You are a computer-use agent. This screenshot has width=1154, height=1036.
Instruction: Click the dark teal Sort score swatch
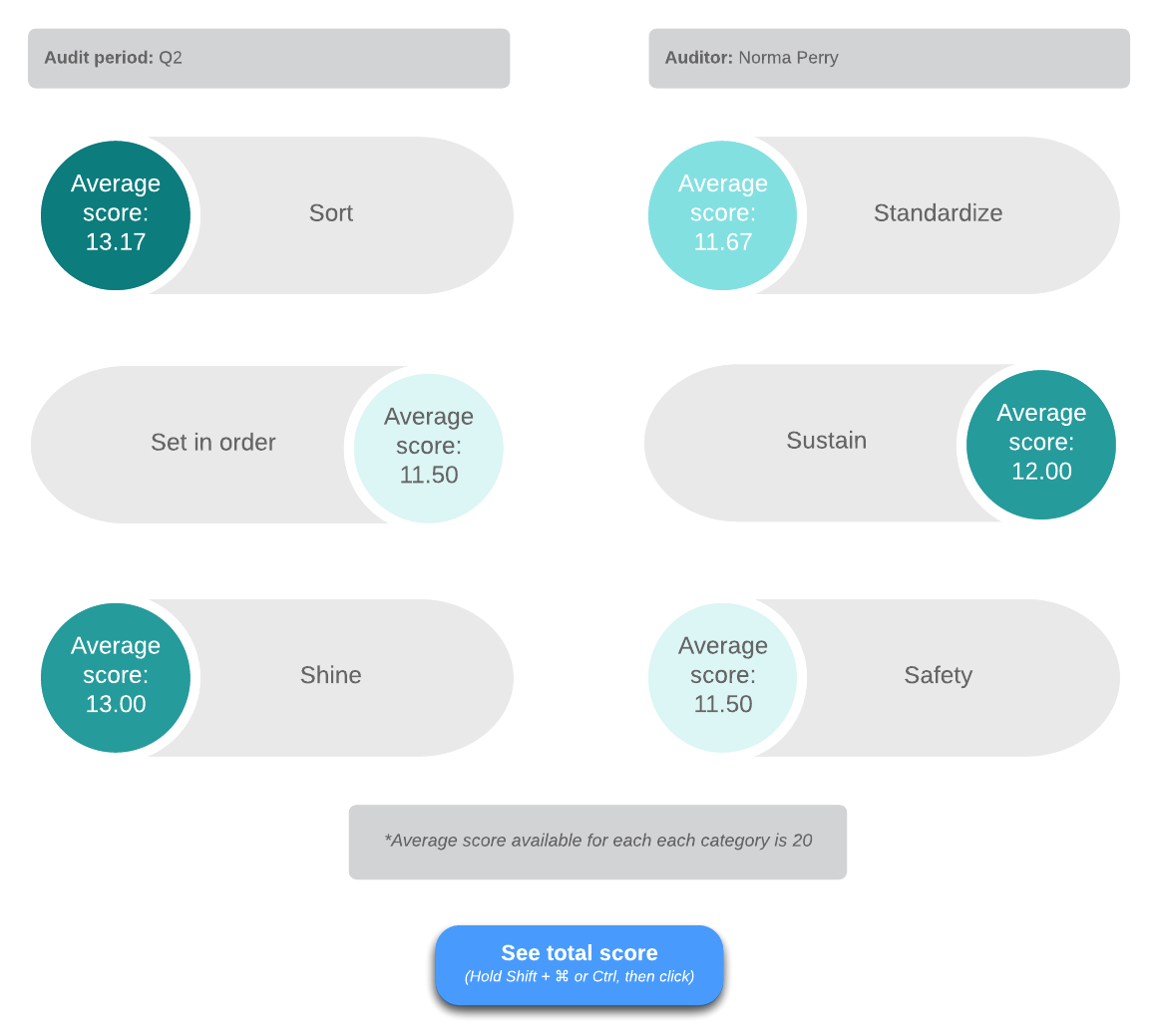(x=116, y=214)
